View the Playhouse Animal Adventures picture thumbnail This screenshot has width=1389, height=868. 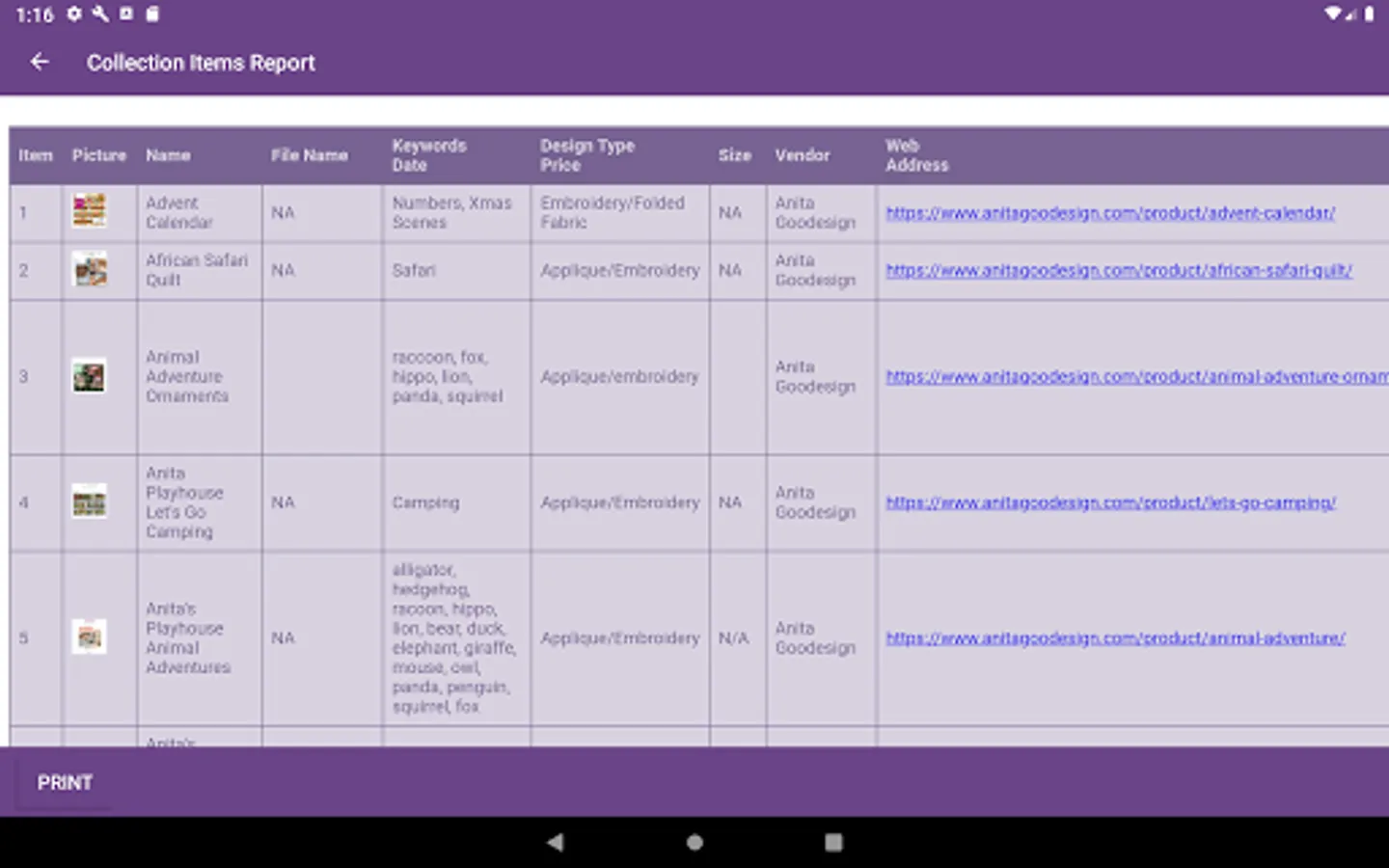click(x=90, y=637)
